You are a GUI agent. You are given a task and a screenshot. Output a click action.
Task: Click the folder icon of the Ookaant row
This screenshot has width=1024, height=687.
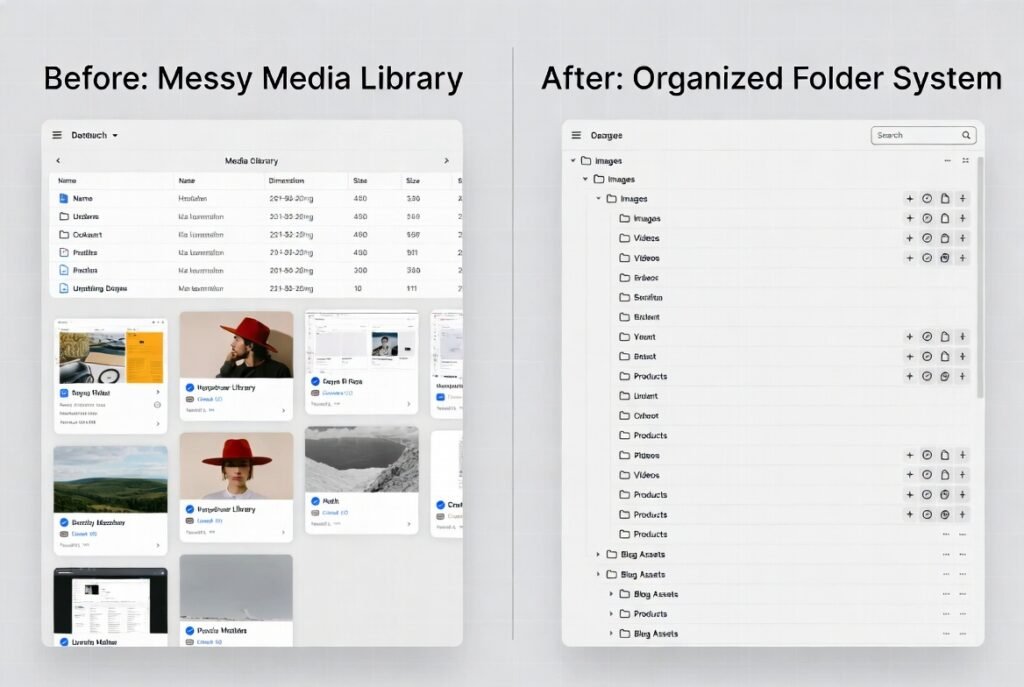pos(64,234)
